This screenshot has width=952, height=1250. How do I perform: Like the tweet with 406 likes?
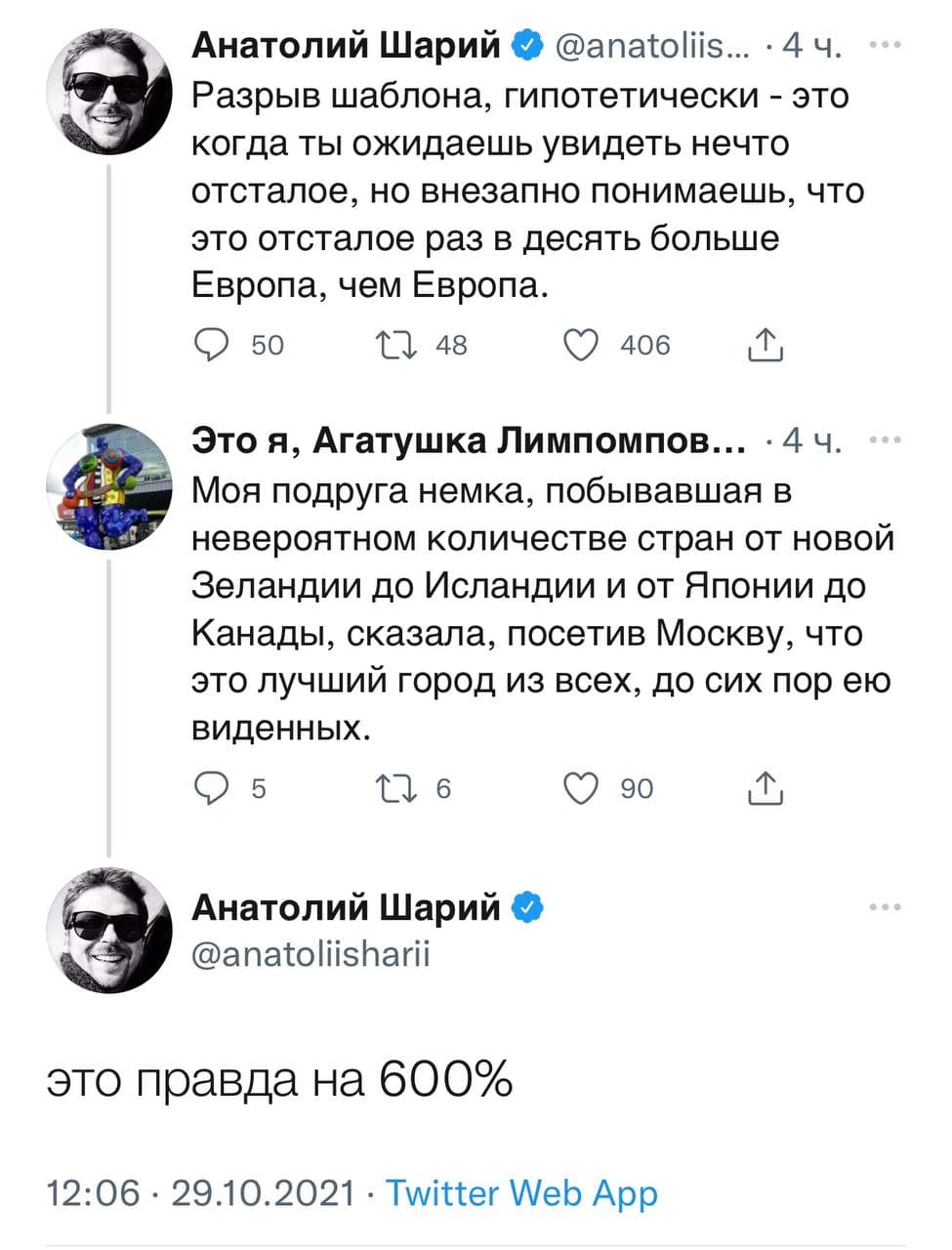[582, 345]
